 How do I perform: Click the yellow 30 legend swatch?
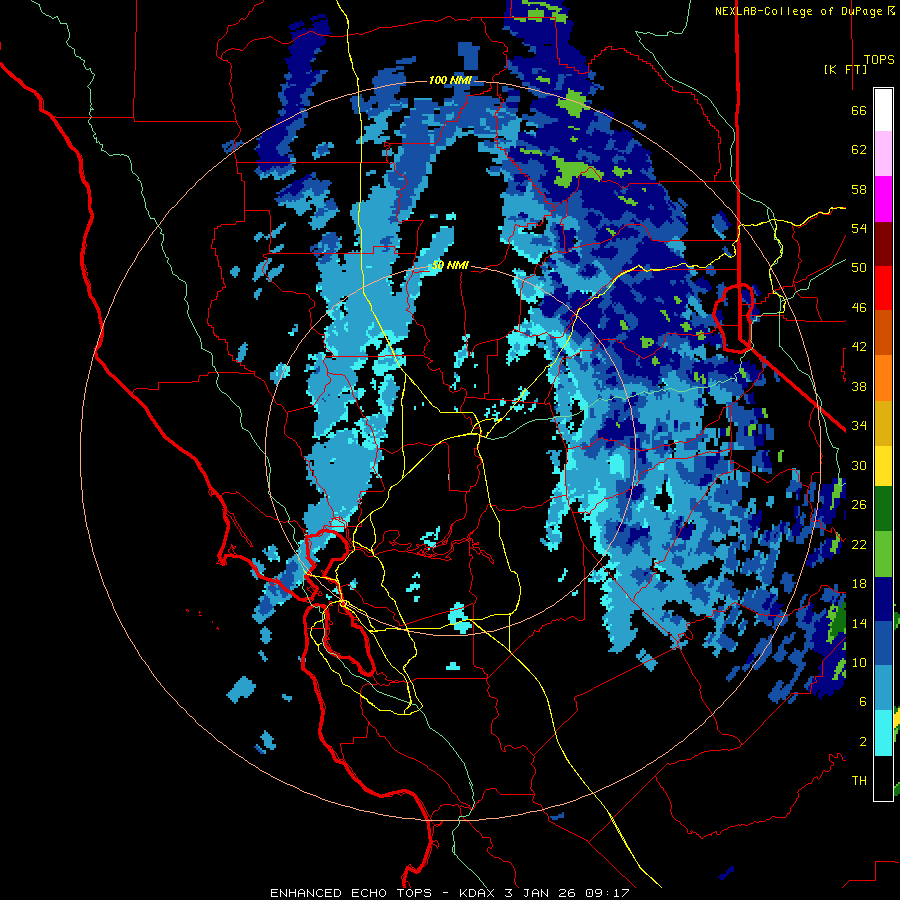883,466
